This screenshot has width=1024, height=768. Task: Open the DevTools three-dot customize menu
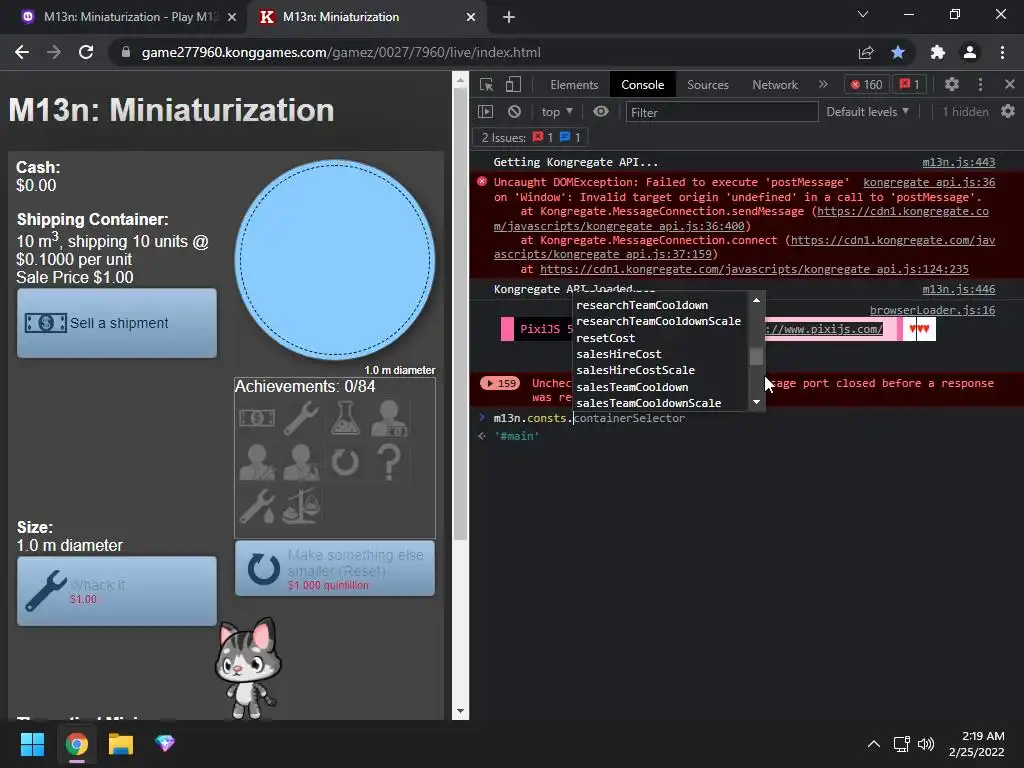(x=980, y=84)
